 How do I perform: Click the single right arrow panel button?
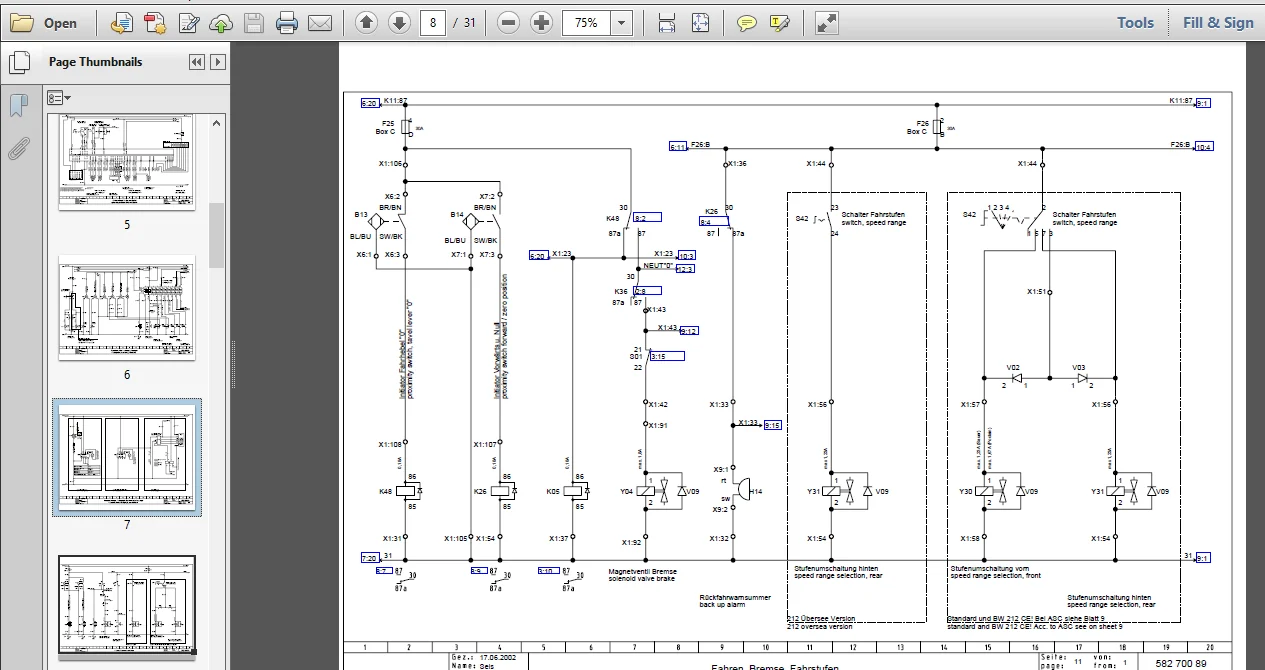tap(217, 62)
